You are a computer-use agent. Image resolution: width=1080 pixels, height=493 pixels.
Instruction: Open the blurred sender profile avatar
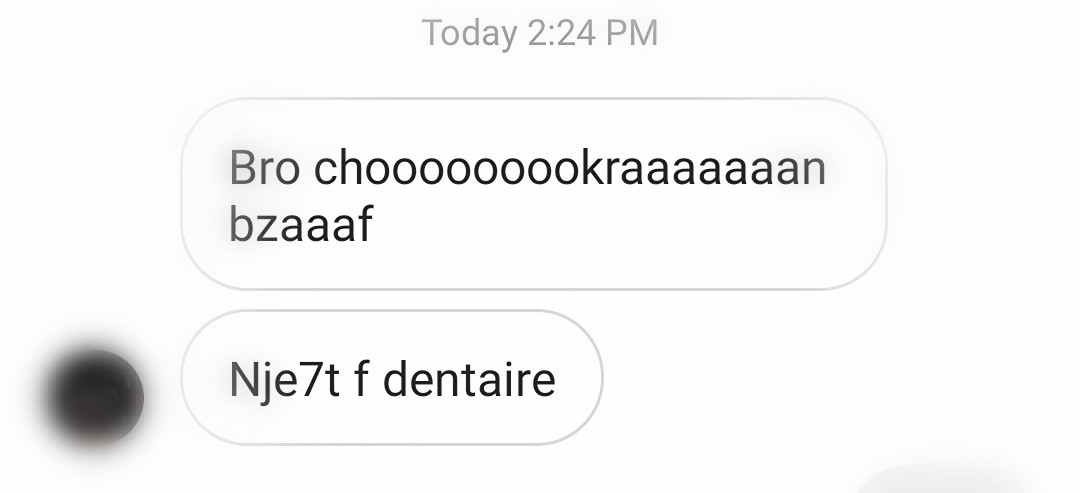click(94, 397)
